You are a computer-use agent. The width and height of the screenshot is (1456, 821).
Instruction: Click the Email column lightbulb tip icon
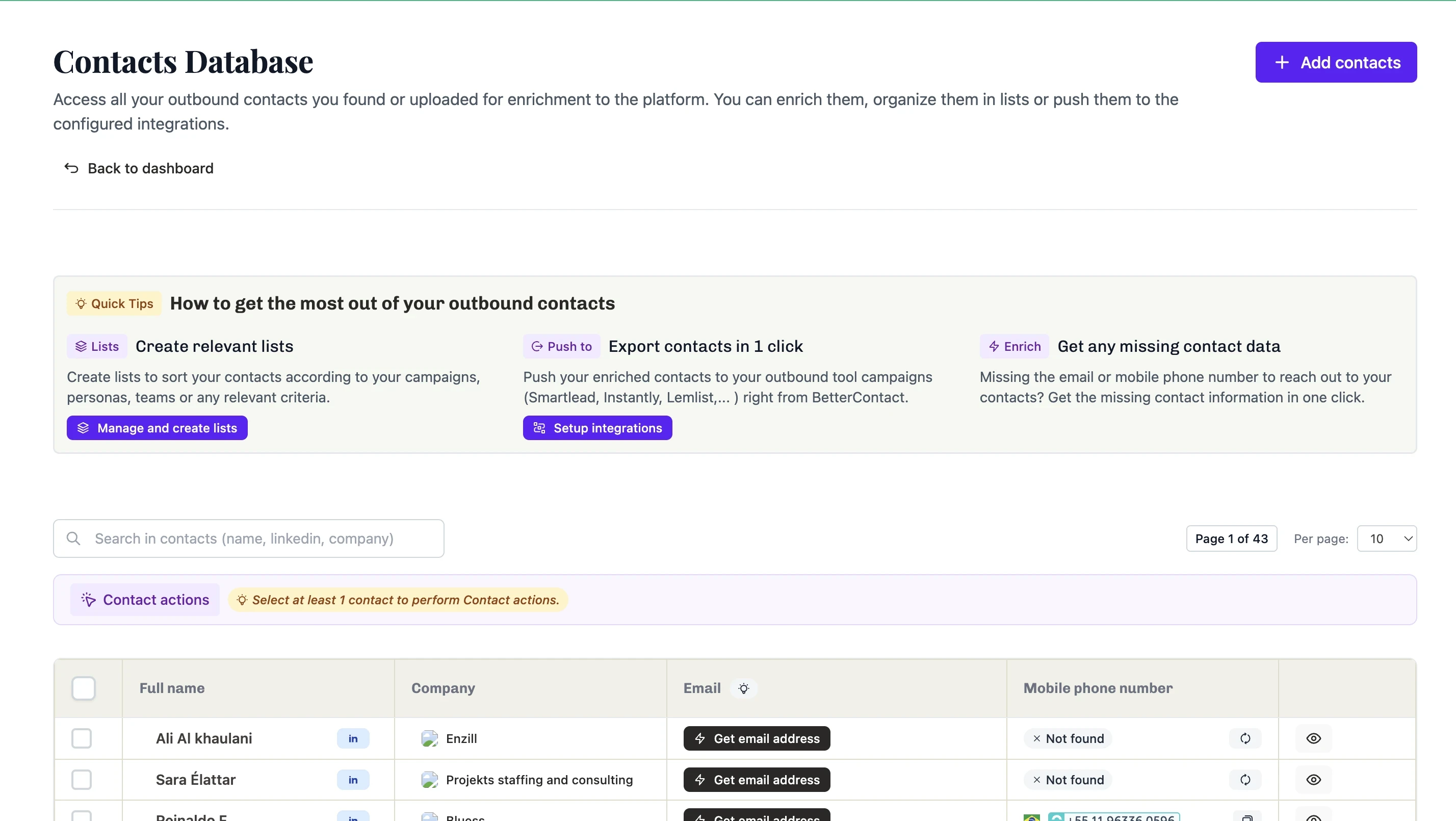(744, 689)
